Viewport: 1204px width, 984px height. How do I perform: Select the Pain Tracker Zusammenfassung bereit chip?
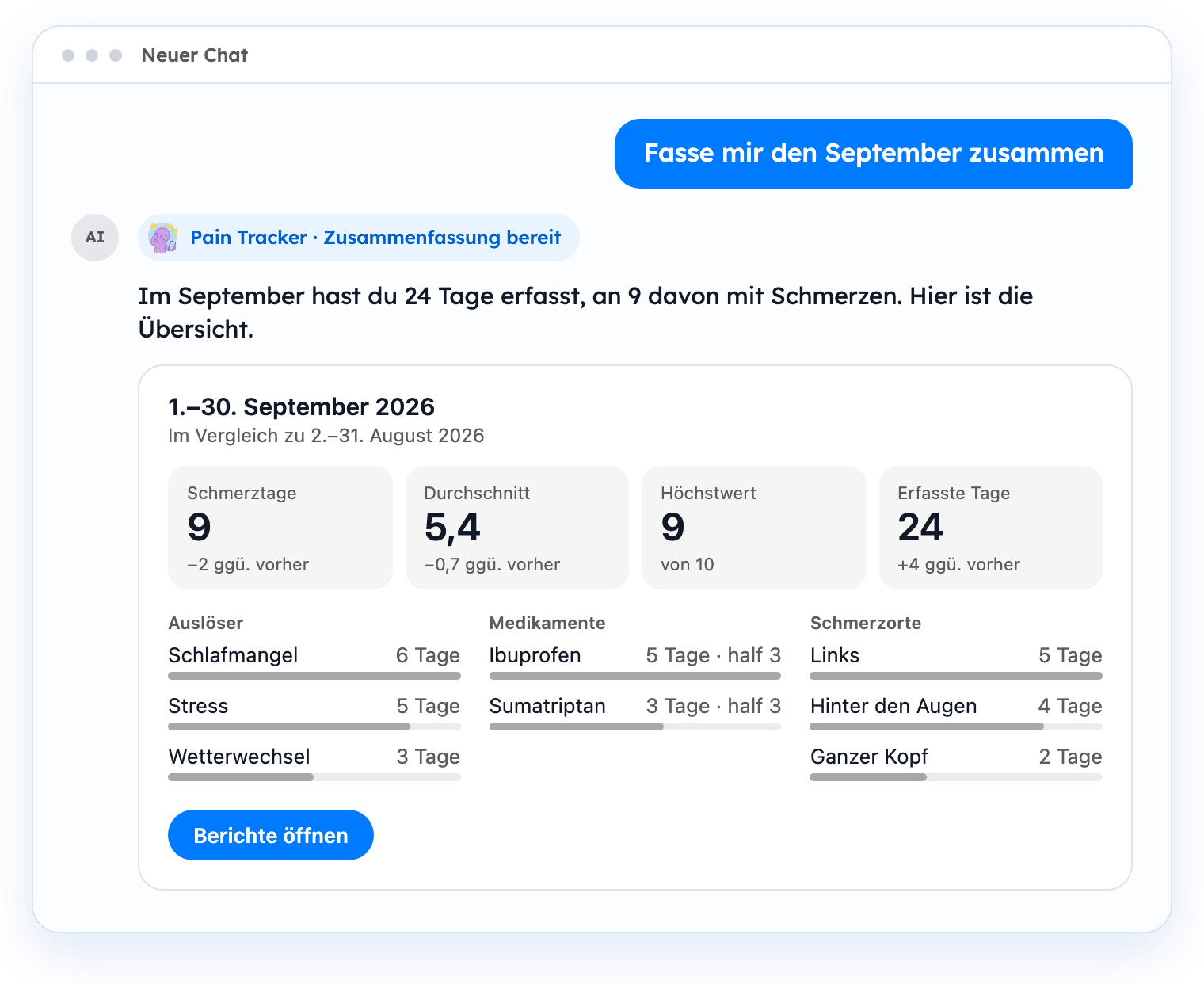(x=359, y=238)
